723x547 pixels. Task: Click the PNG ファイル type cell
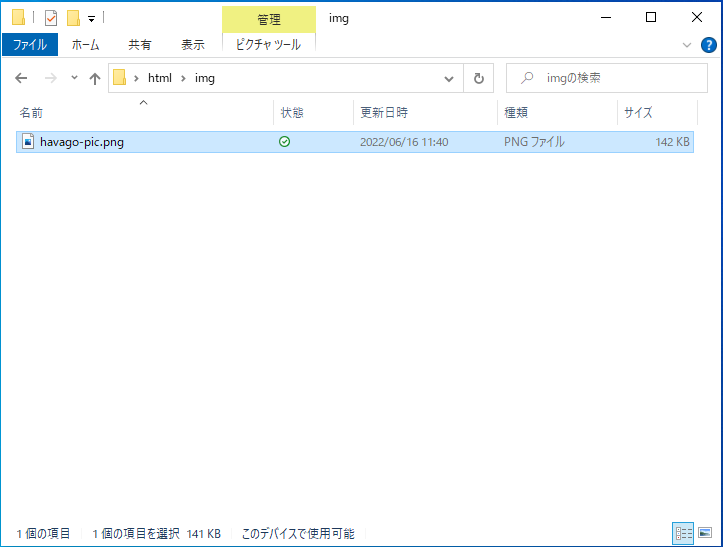click(534, 142)
